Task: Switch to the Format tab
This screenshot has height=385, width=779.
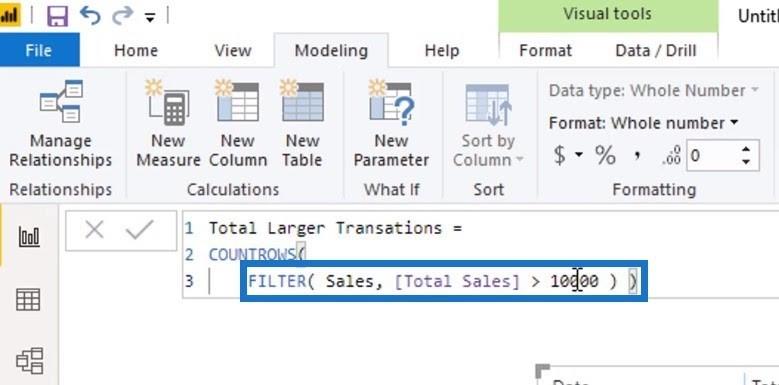Action: click(x=545, y=51)
